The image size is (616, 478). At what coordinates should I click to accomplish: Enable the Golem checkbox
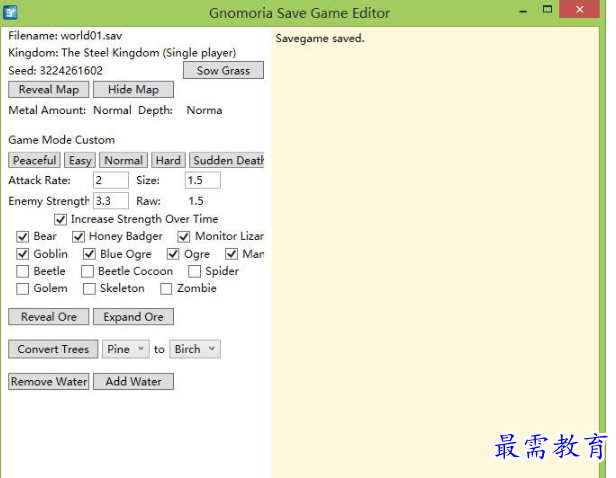pos(22,289)
